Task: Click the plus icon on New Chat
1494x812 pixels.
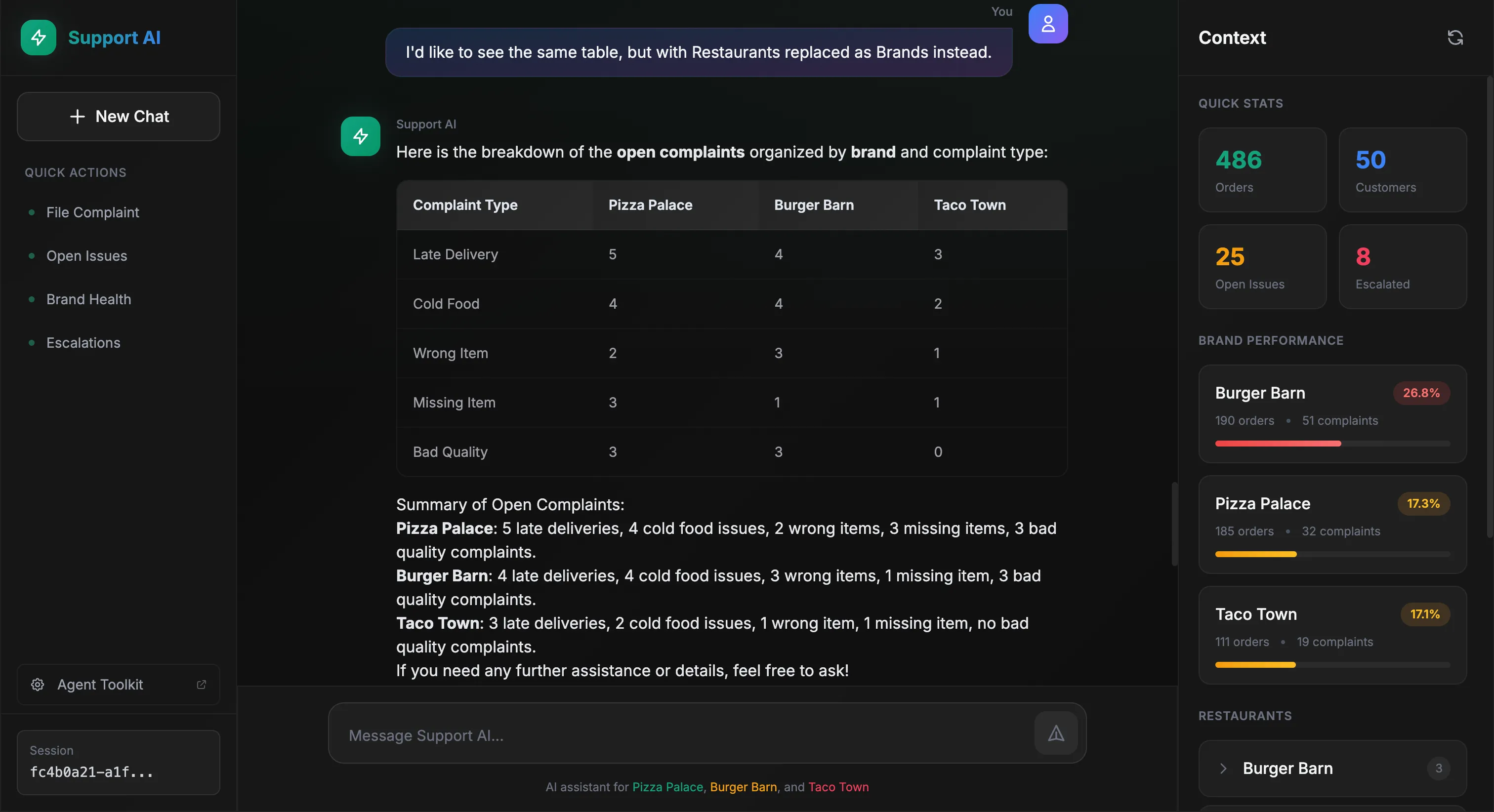Action: click(77, 117)
